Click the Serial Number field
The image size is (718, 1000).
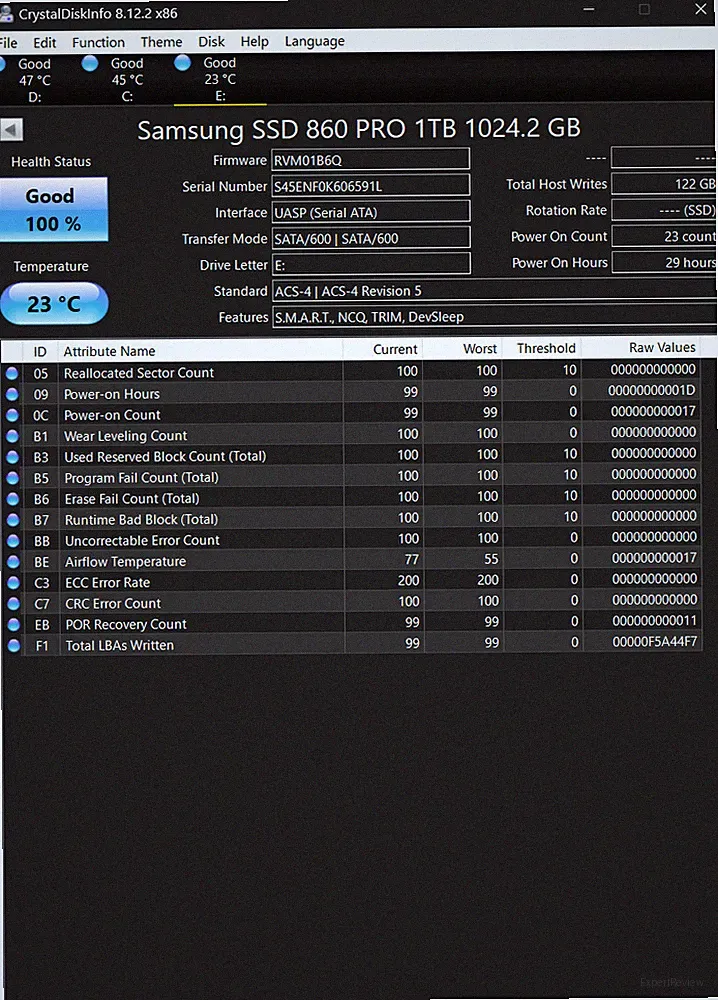[x=370, y=186]
